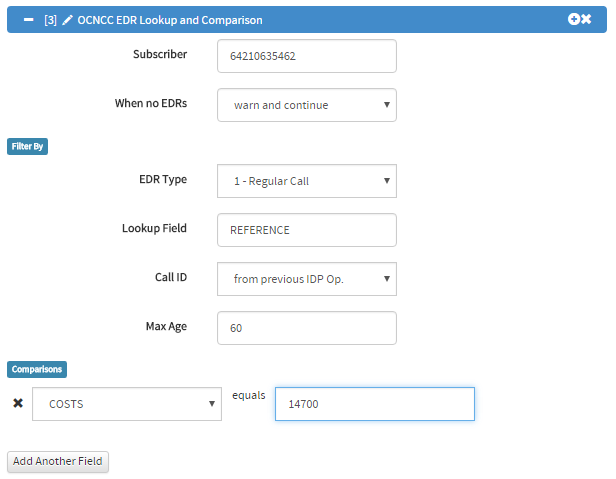Click the OCNCC EDR Lookup and Comparison title

pos(170,20)
